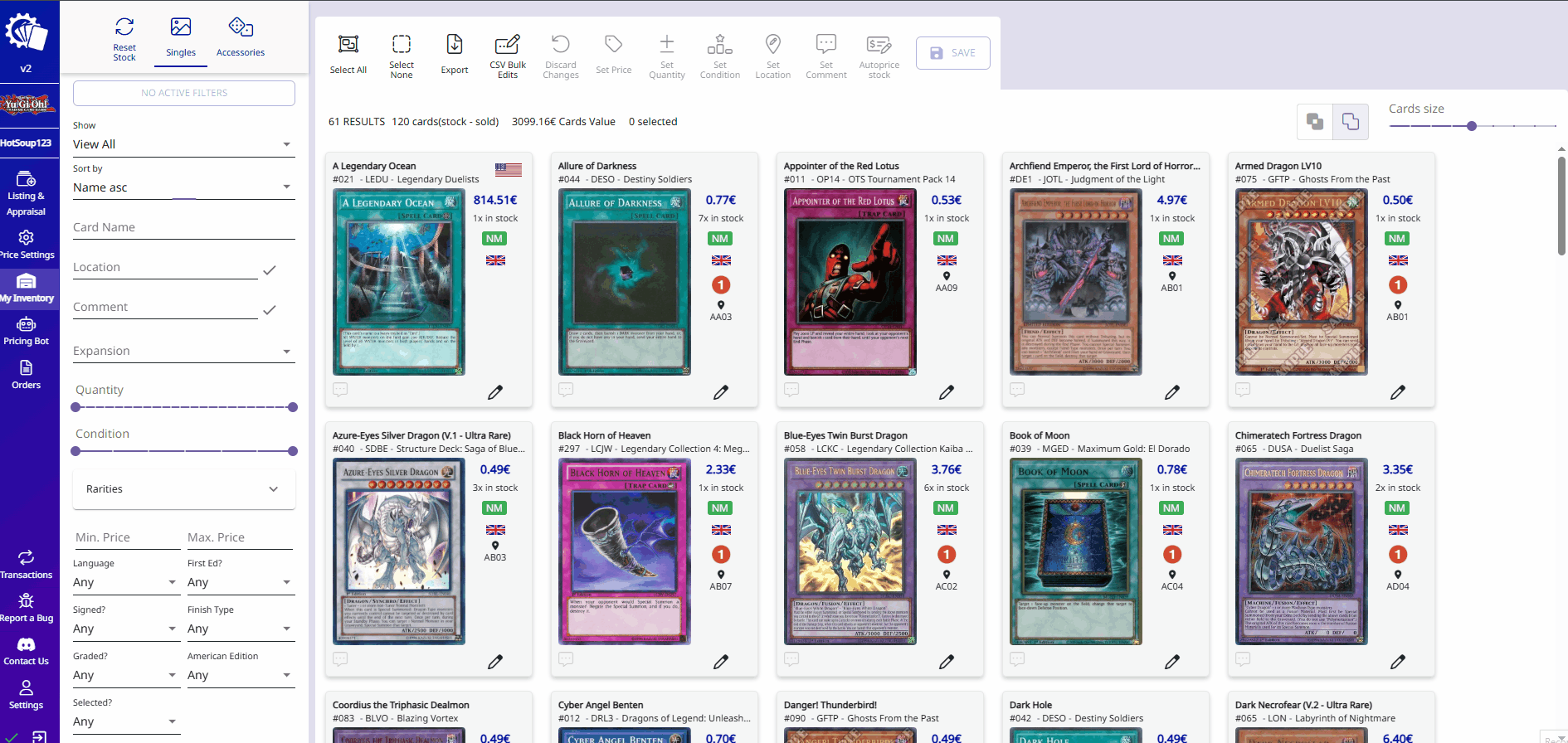The image size is (1568, 743).
Task: Click the SAVE button
Action: click(952, 53)
